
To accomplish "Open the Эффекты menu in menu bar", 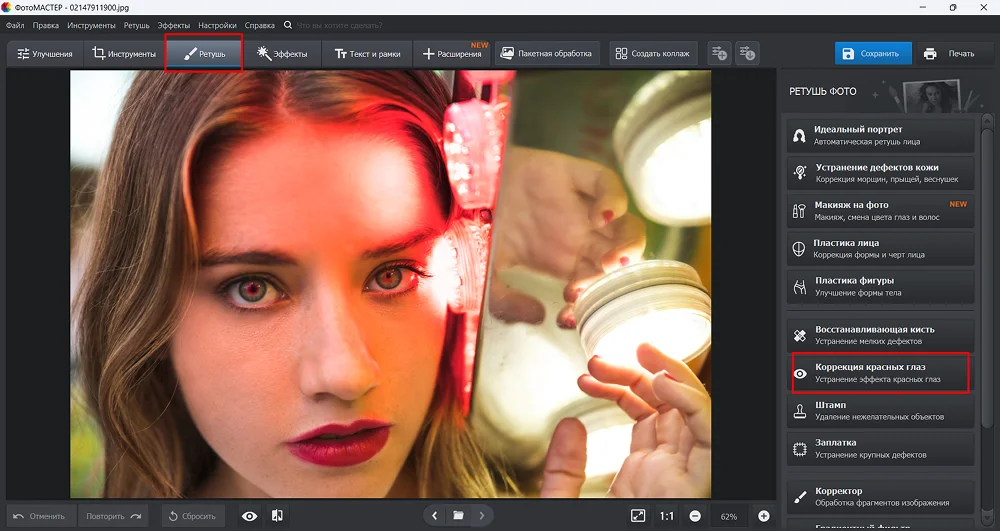I will click(x=173, y=25).
